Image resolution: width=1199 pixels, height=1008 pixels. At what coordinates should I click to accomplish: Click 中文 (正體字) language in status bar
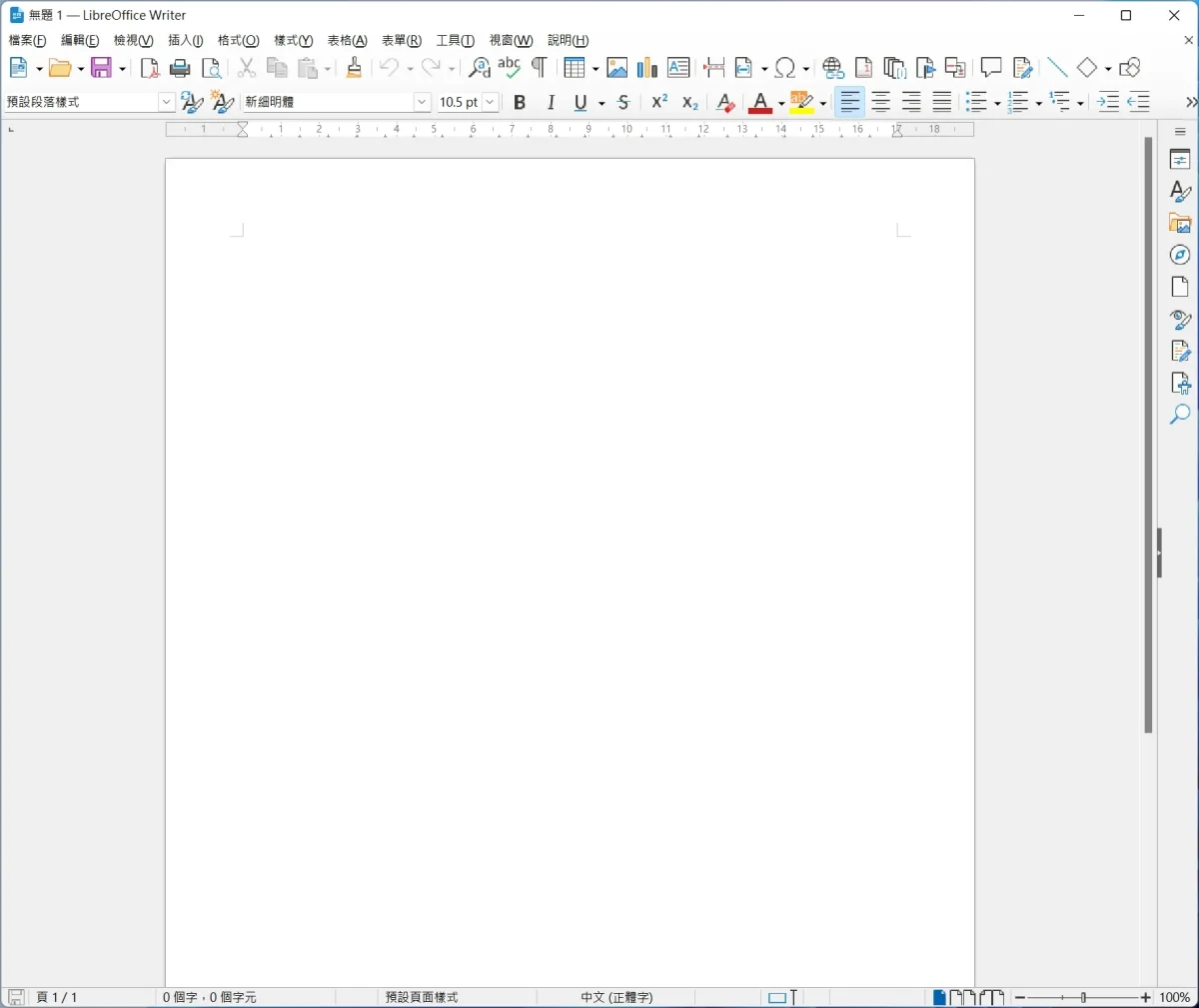click(x=616, y=997)
